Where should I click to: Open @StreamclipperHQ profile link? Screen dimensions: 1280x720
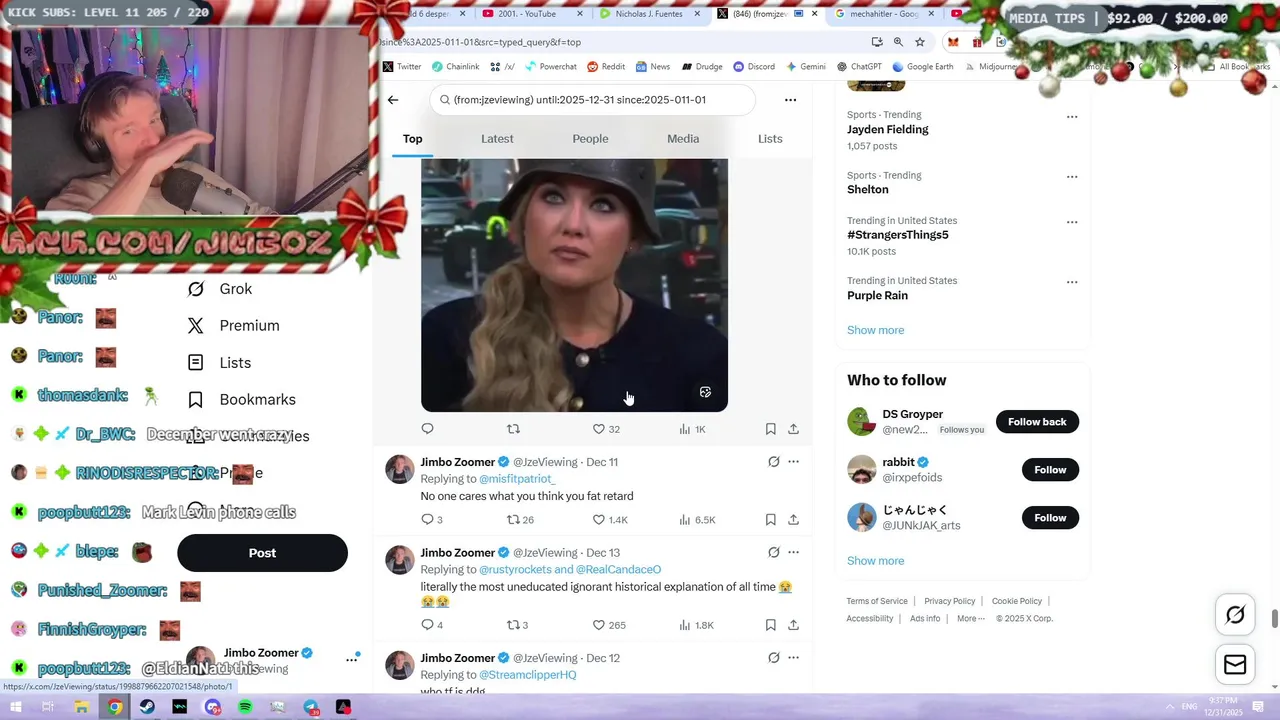[x=528, y=675]
